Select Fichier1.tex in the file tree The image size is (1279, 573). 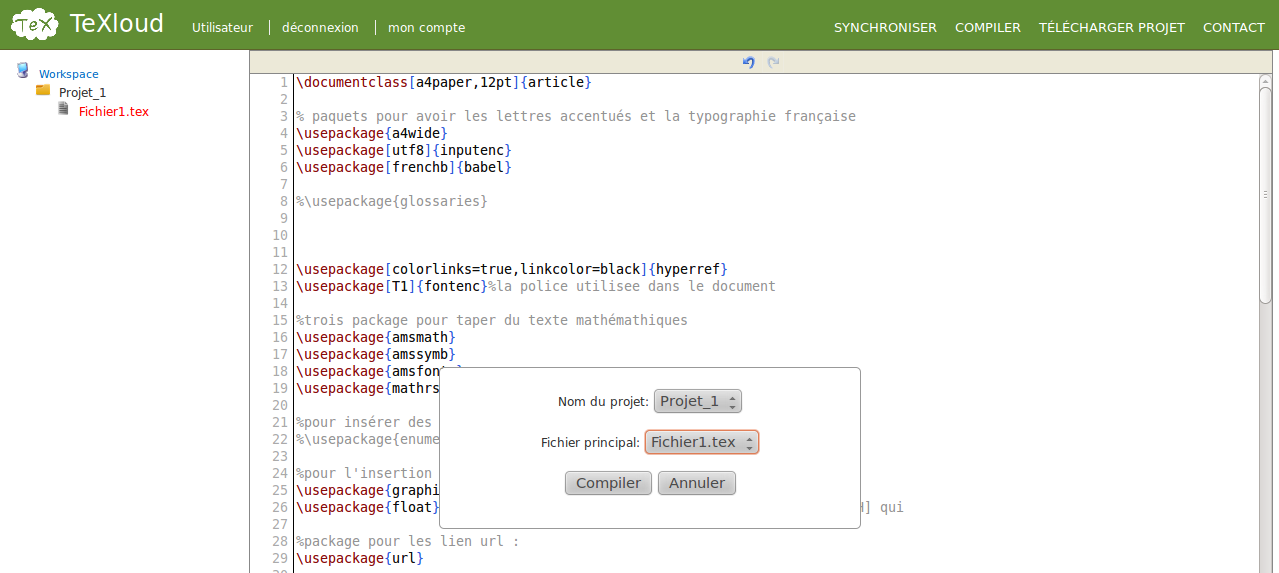pyautogui.click(x=114, y=112)
